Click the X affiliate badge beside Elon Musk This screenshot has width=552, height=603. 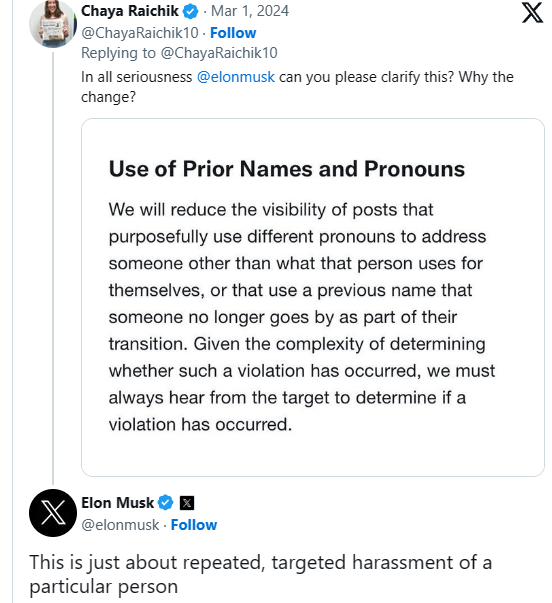click(187, 503)
